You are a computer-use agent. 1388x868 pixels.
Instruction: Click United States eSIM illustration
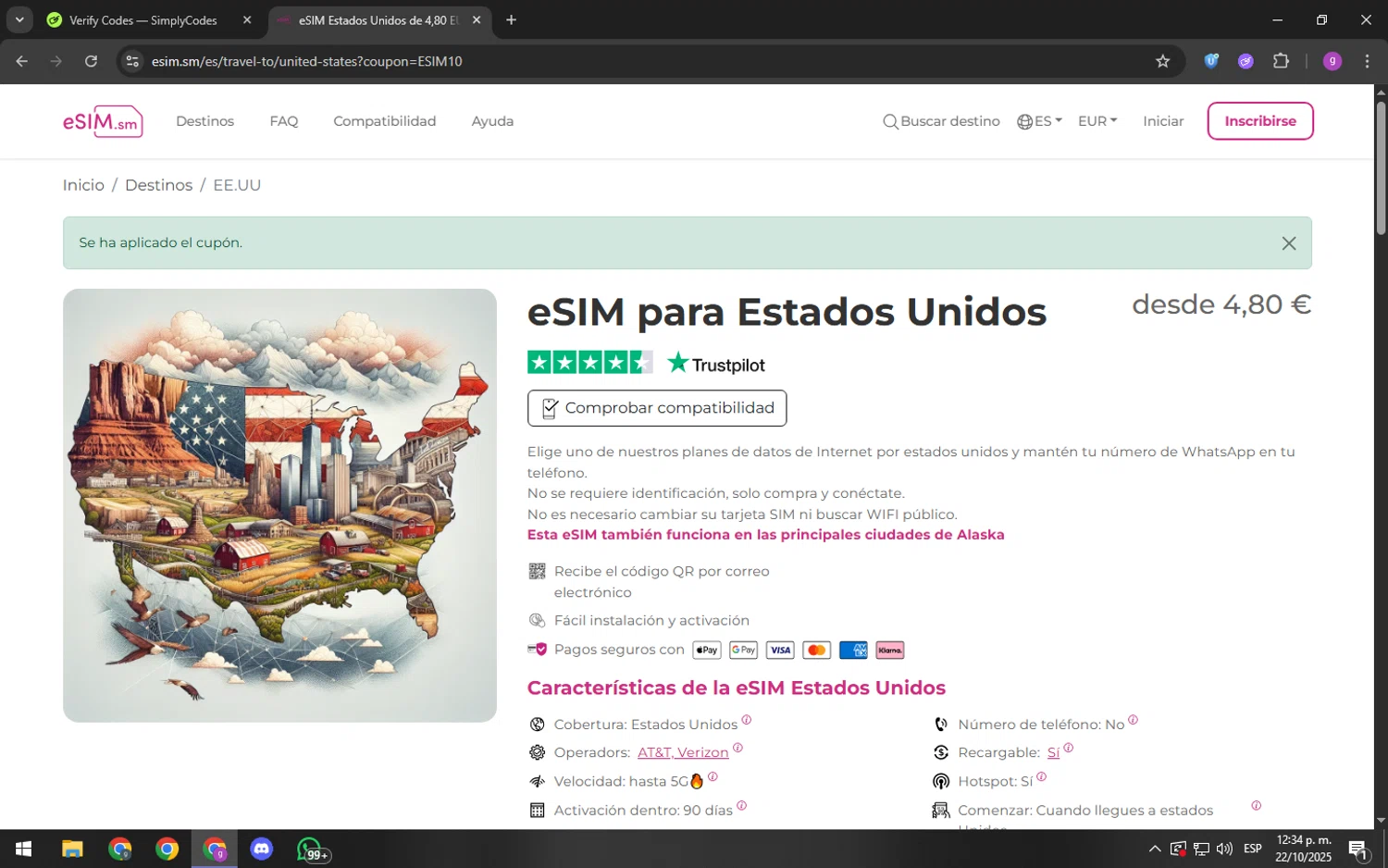279,505
